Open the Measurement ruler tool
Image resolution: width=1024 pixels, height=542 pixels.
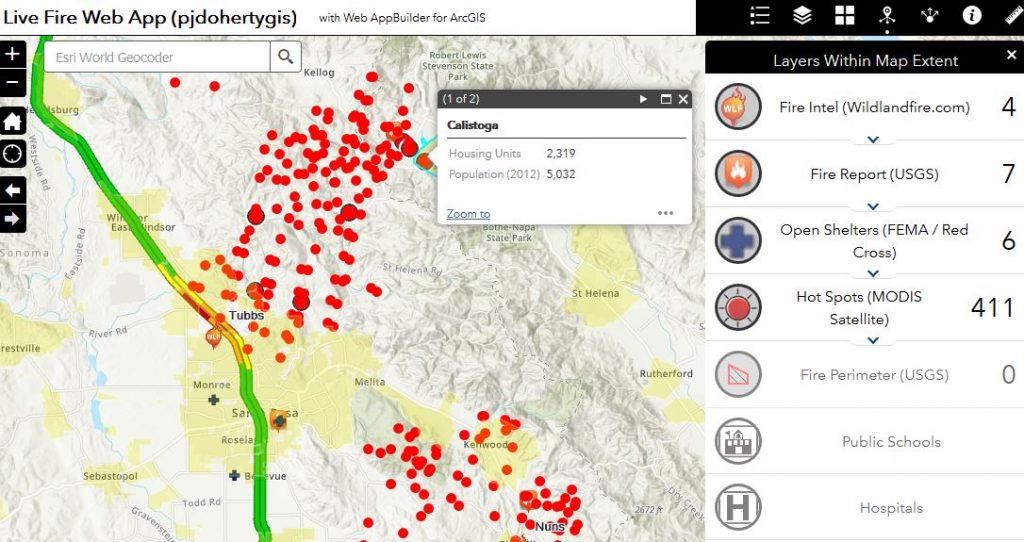tap(1012, 15)
